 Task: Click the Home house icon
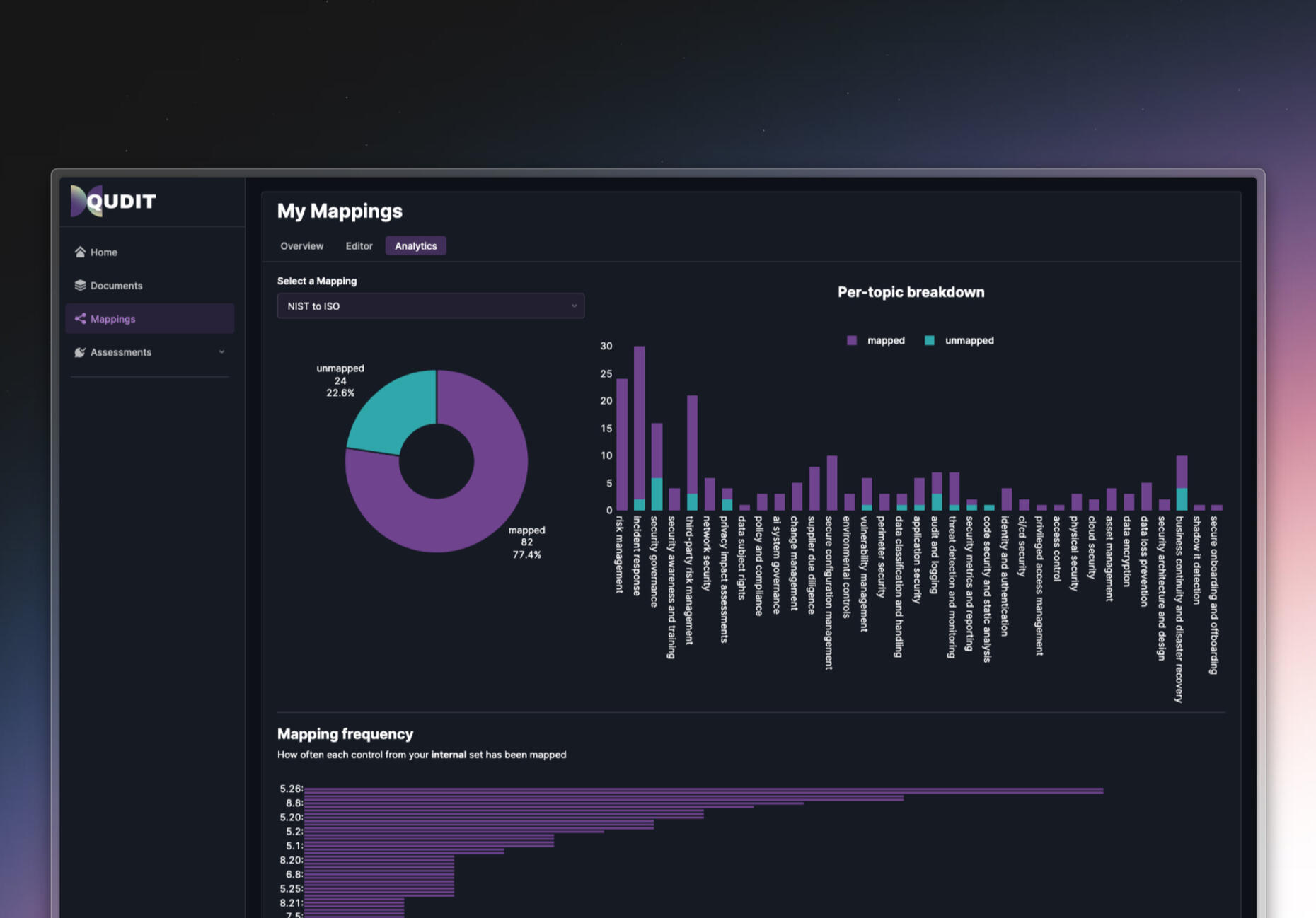(x=80, y=252)
